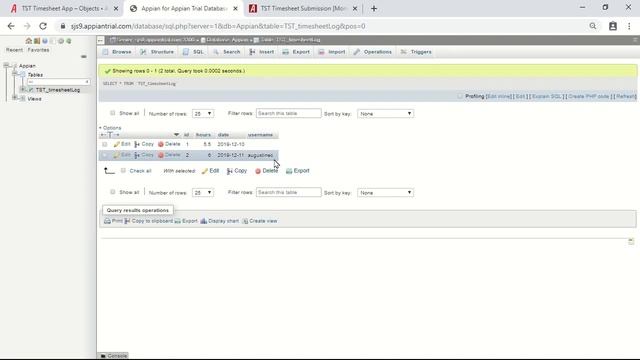Open the upper Number of rows dropdown
The height and width of the screenshot is (360, 640).
pos(203,113)
